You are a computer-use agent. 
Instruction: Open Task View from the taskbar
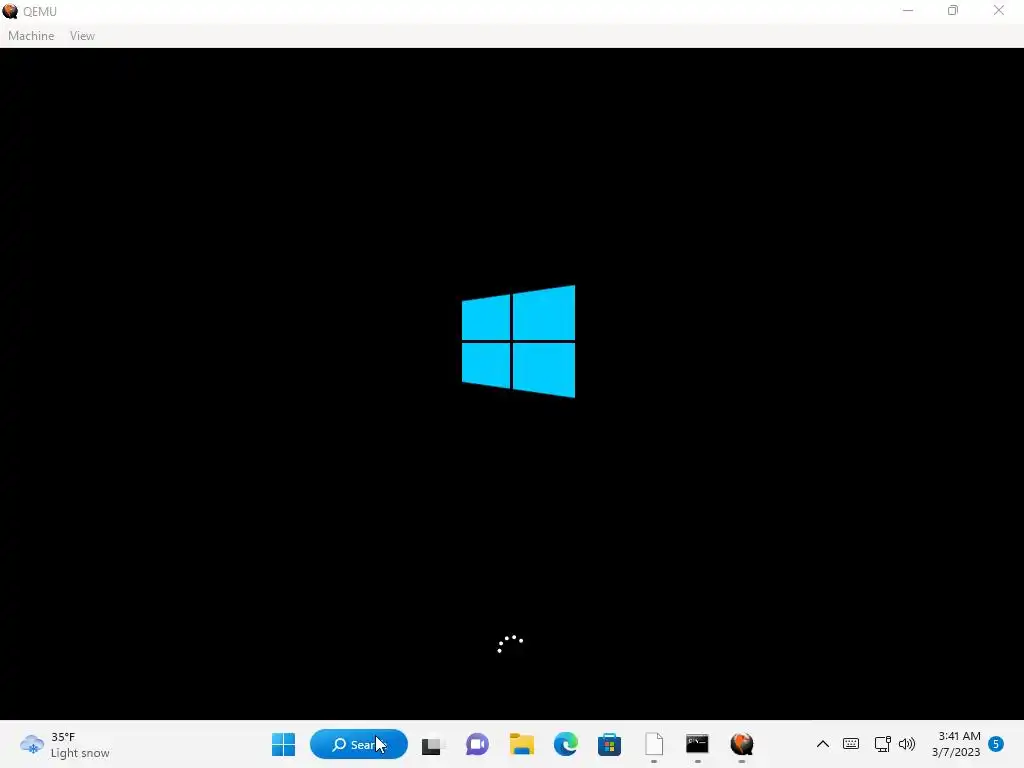tap(431, 745)
